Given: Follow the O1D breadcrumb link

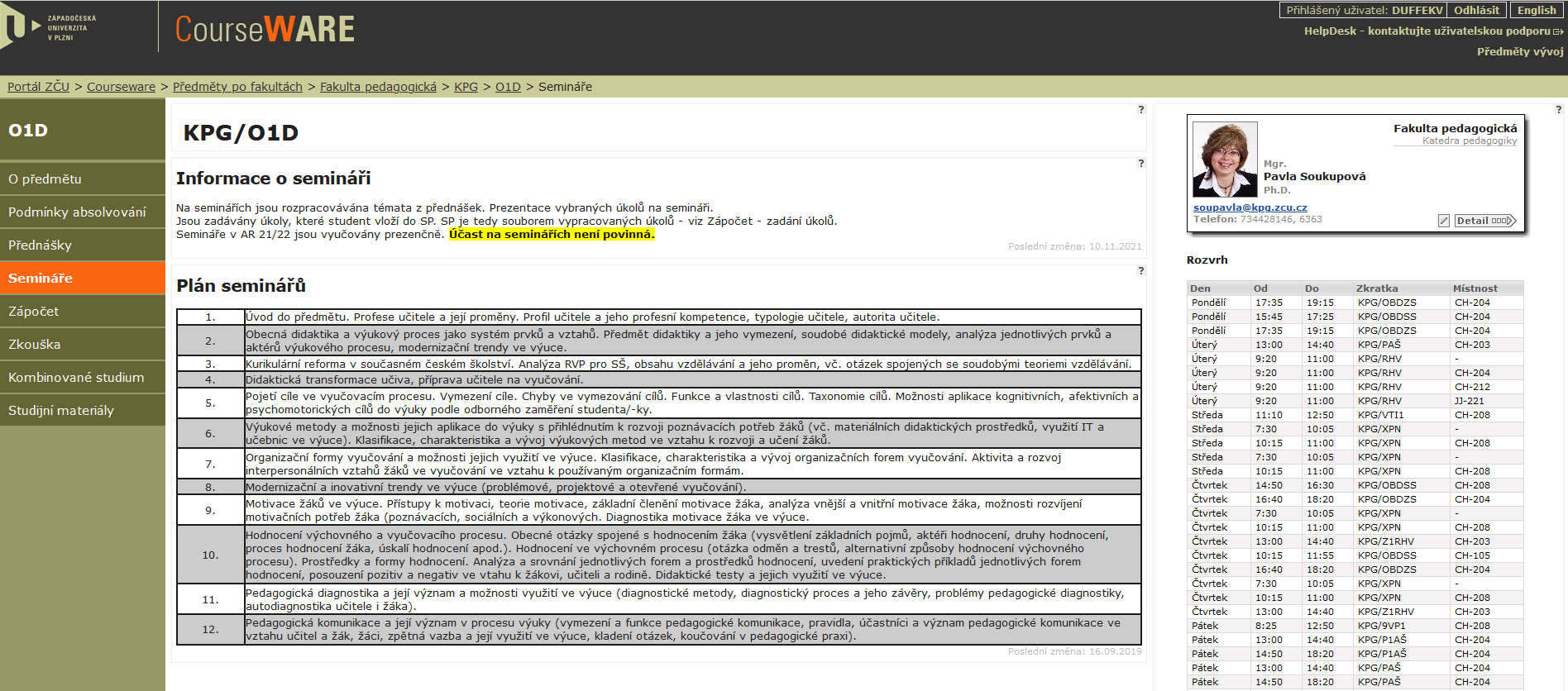Looking at the screenshot, I should [508, 87].
